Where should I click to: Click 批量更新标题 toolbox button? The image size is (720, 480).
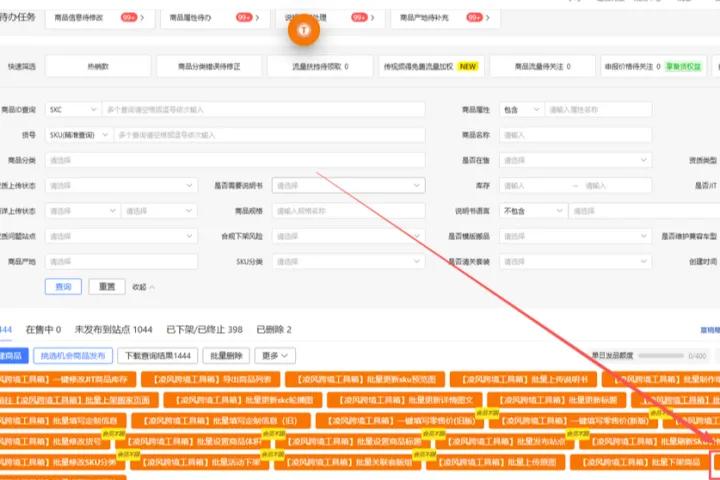click(x=557, y=400)
